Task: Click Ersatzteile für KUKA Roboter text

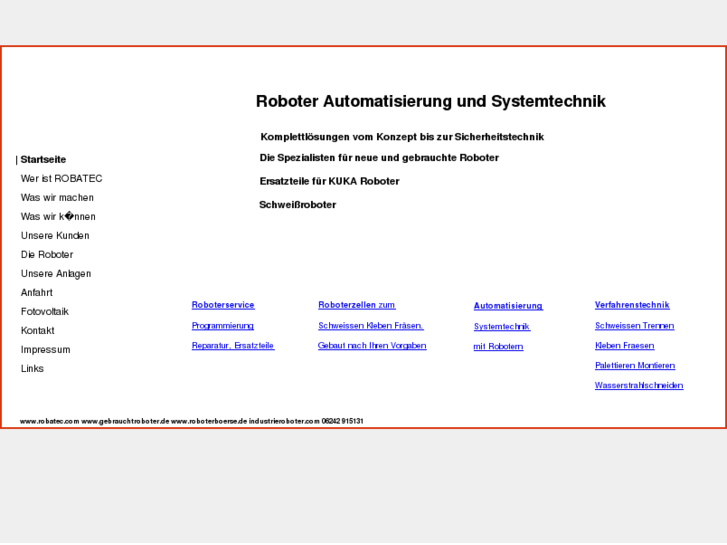Action: pos(329,181)
